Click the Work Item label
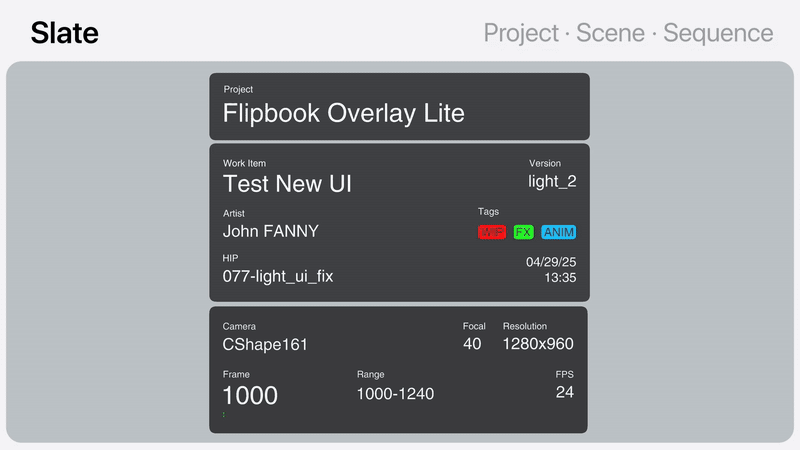Screen dimensions: 800x450 244,163
